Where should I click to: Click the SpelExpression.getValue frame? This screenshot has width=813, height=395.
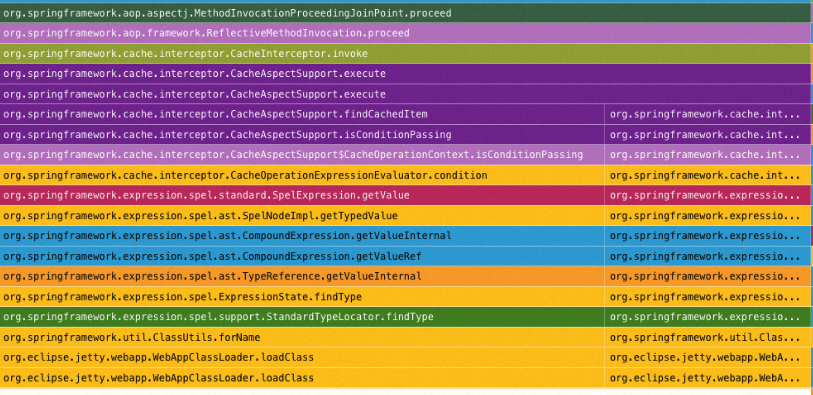(302, 195)
